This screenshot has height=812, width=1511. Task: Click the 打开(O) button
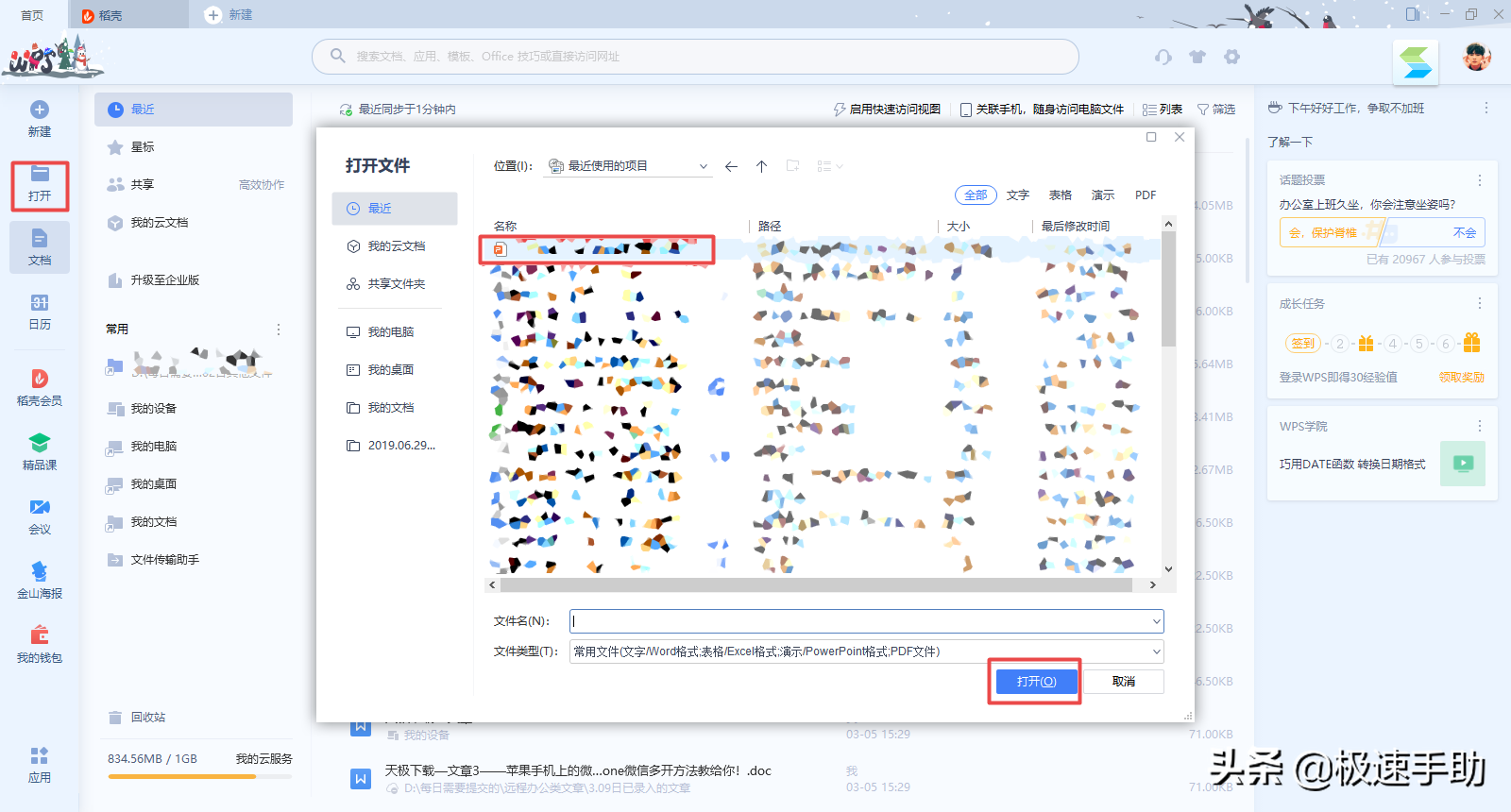coord(1035,682)
